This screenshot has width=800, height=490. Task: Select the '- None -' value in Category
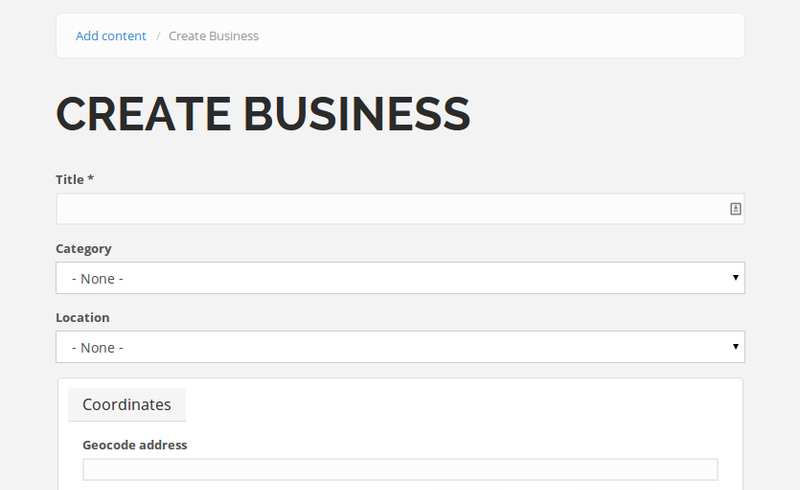(x=97, y=279)
